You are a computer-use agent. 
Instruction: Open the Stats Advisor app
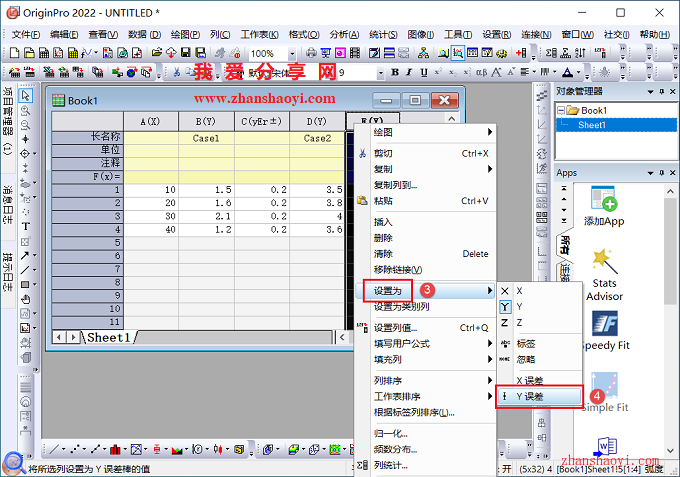[604, 274]
